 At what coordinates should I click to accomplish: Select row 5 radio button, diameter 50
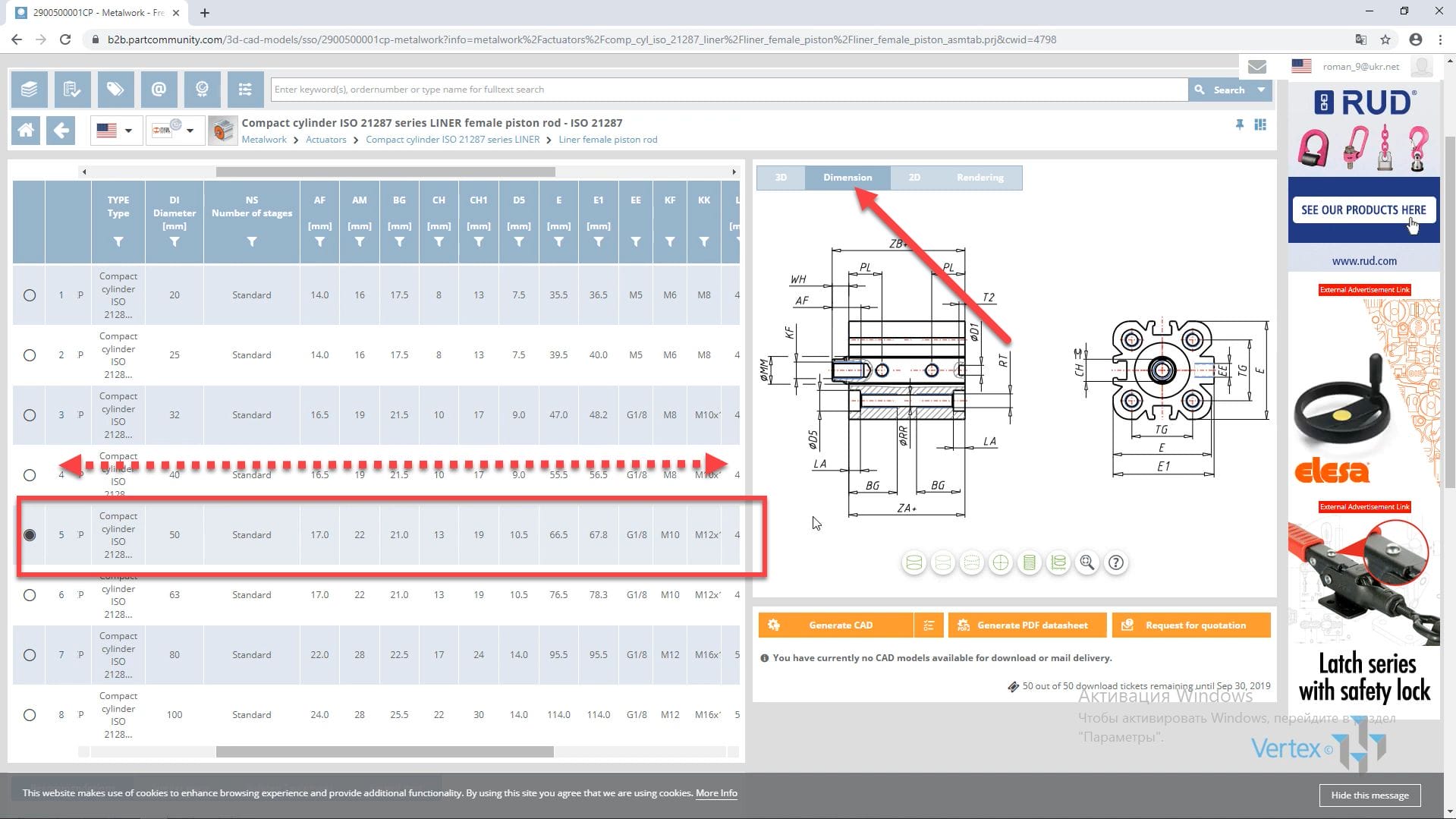30,535
